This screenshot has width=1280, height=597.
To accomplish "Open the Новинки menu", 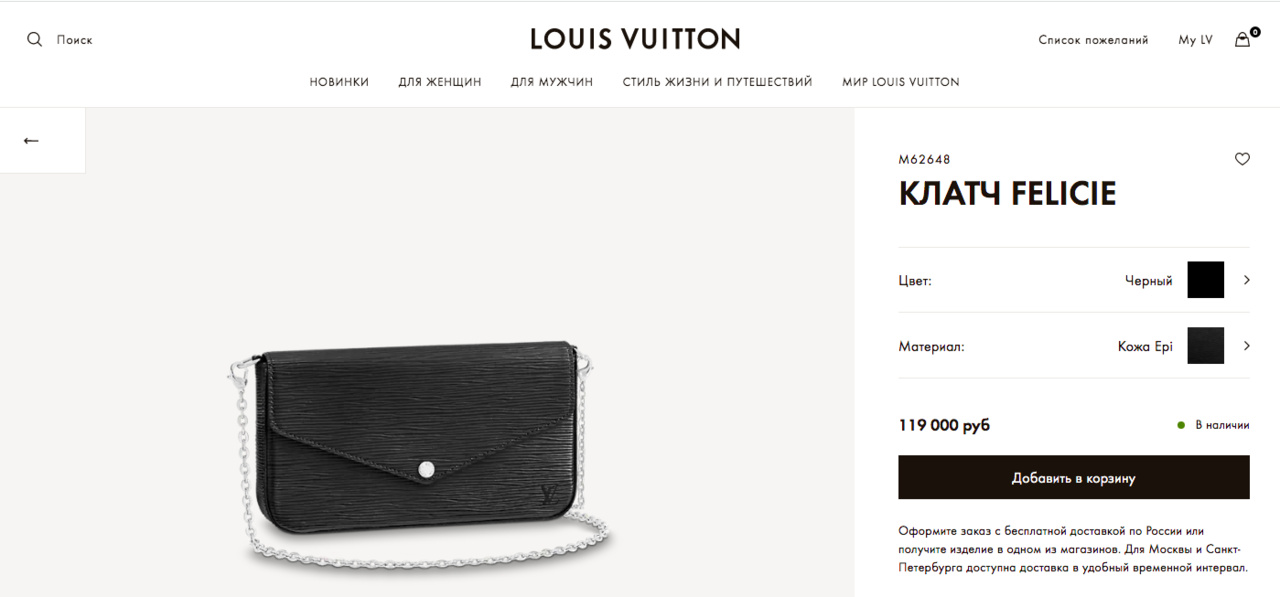I will tap(339, 82).
